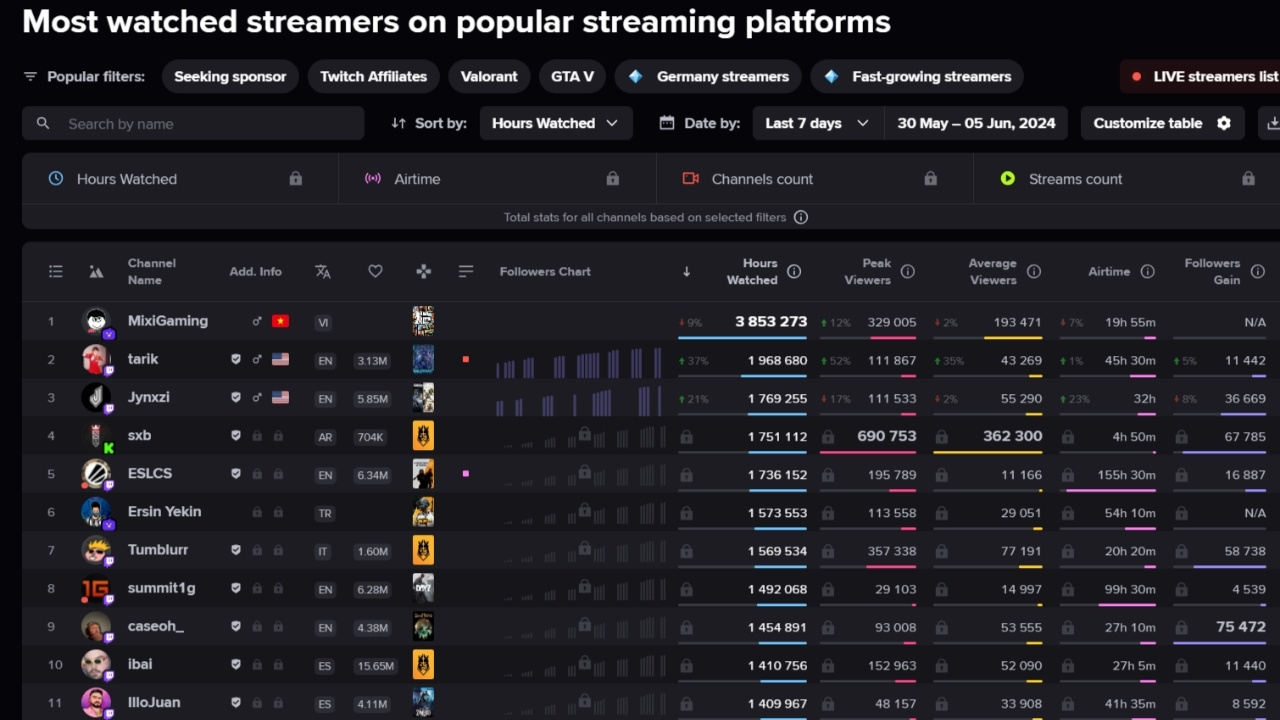Screen dimensions: 1280x720
Task: Click the calendar icon beside Date by
Action: [667, 123]
